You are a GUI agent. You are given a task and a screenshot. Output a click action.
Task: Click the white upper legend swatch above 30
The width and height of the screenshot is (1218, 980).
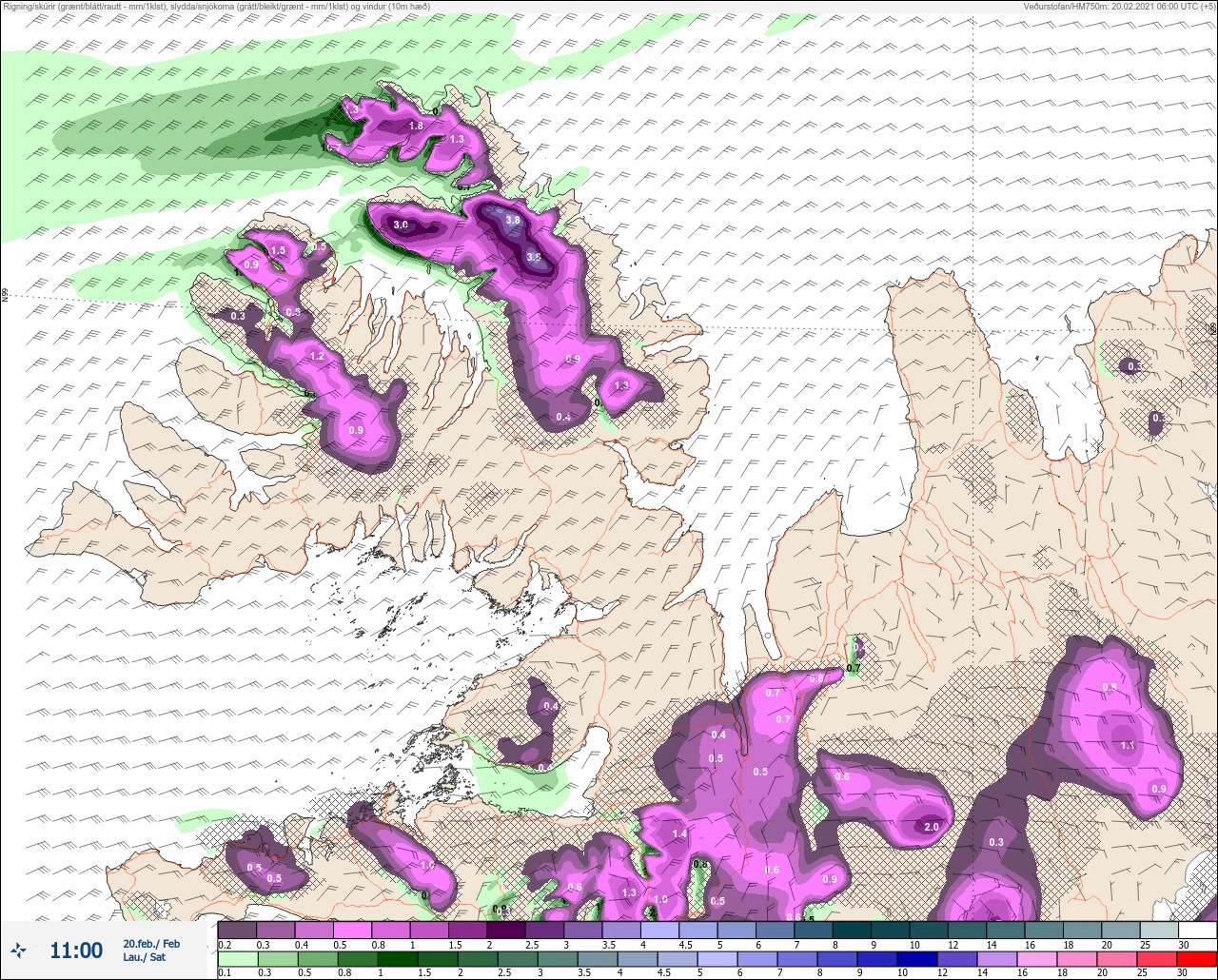point(1197,930)
